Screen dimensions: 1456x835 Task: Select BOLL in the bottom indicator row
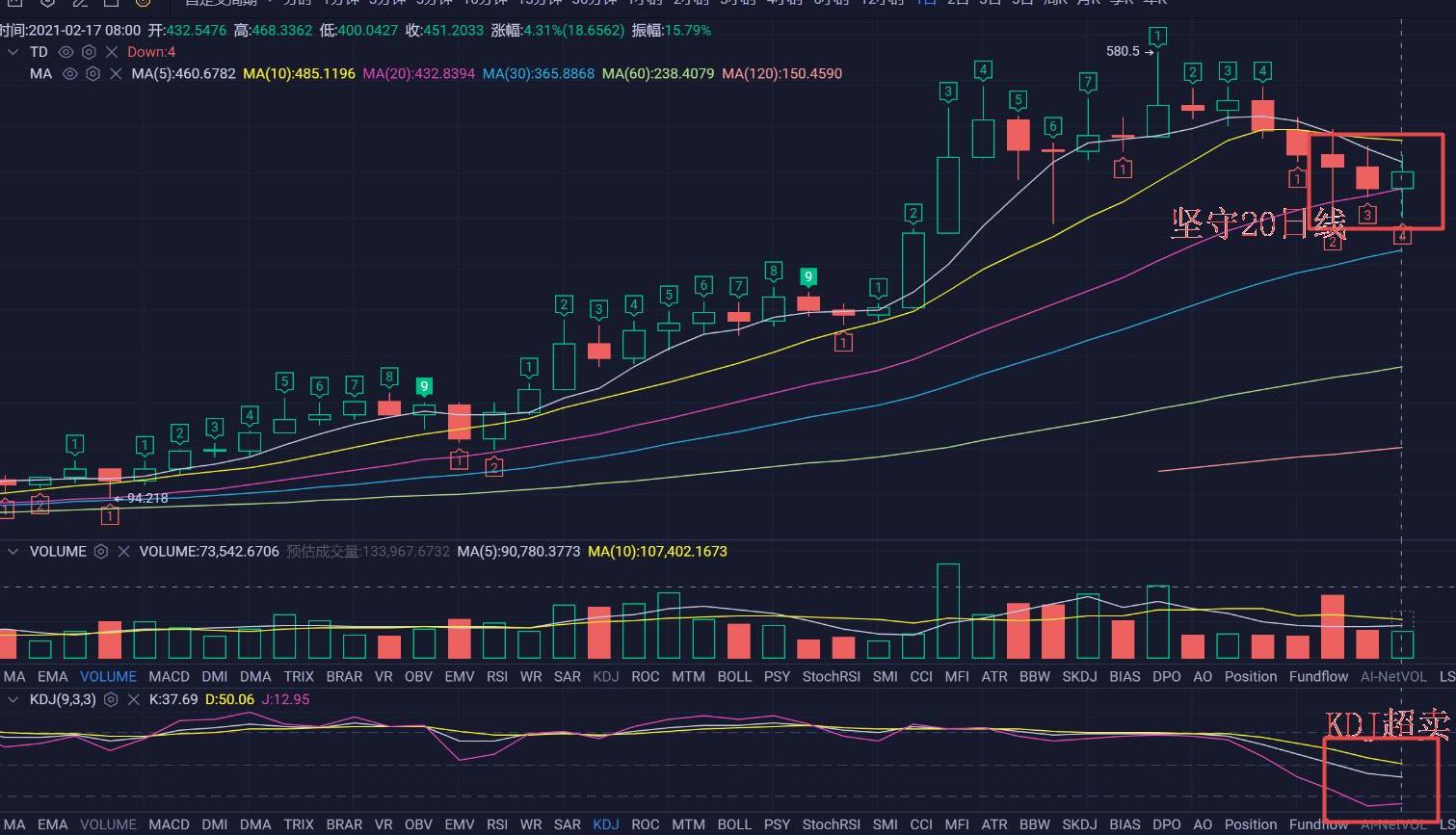point(734,824)
